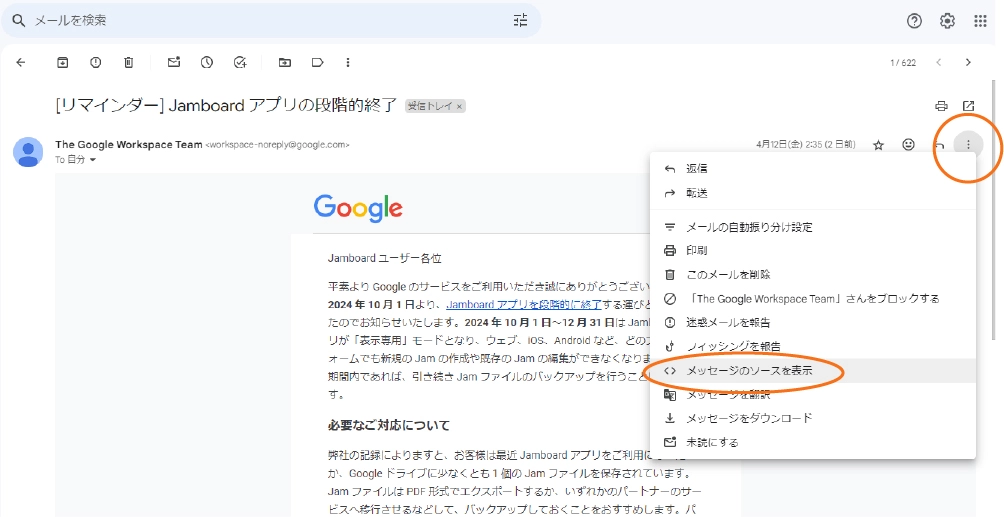Archive this email from the toolbar
The image size is (1004, 517).
pyautogui.click(x=62, y=62)
